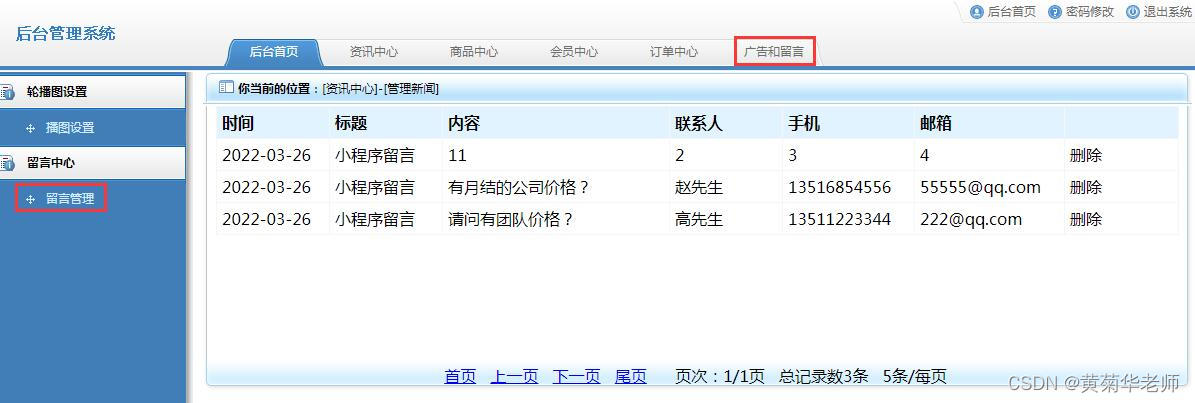1195x403 pixels.
Task: Click the 上一页 pagination link
Action: (x=514, y=376)
